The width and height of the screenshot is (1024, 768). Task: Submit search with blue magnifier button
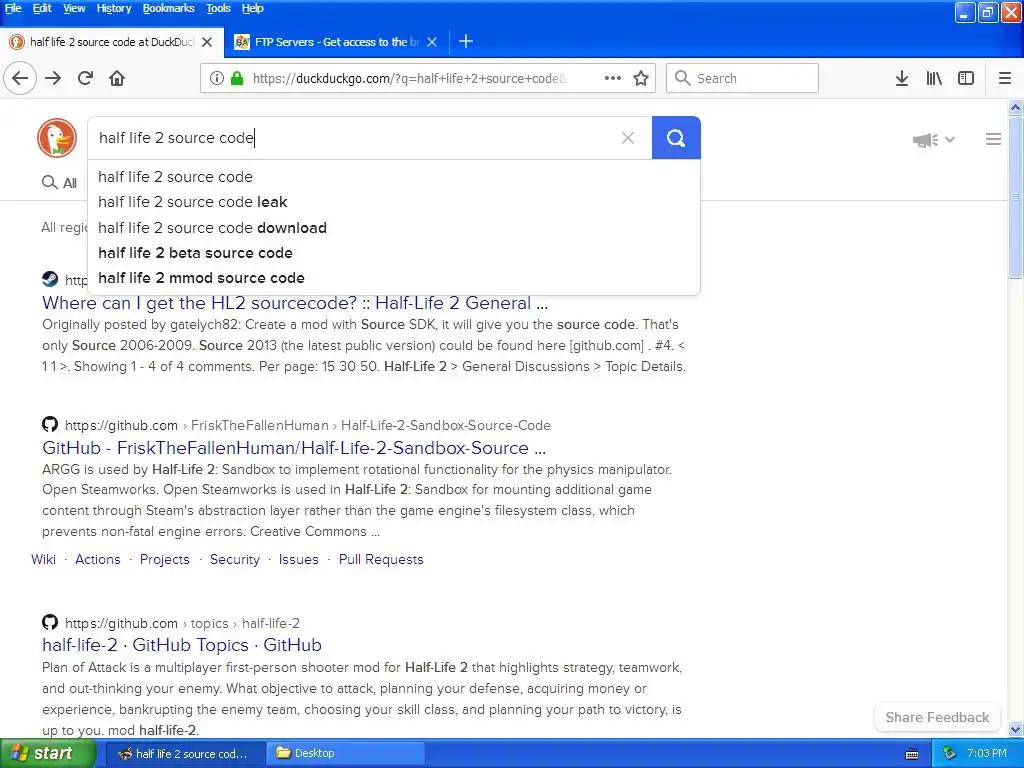pos(676,138)
